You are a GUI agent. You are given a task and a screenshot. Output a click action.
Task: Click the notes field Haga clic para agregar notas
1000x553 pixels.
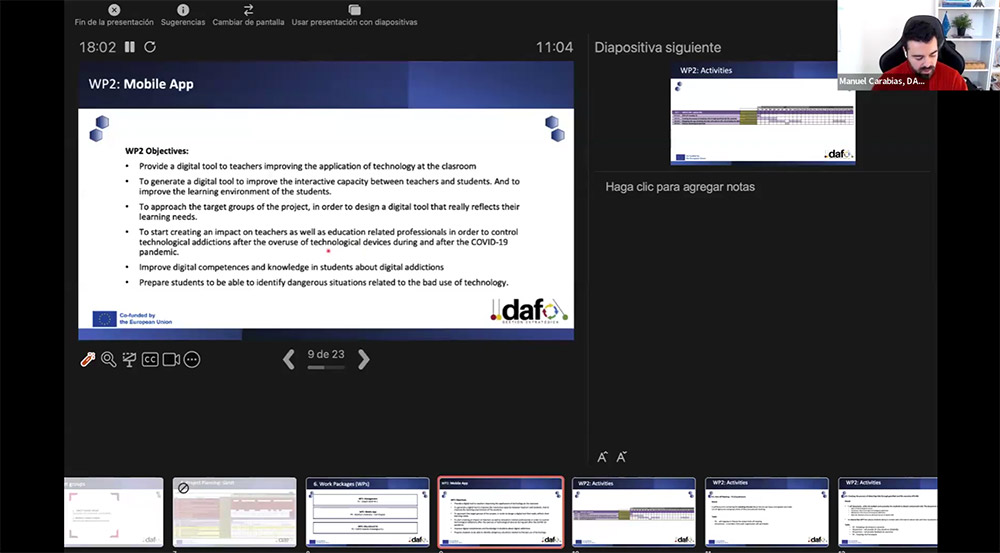pyautogui.click(x=680, y=187)
